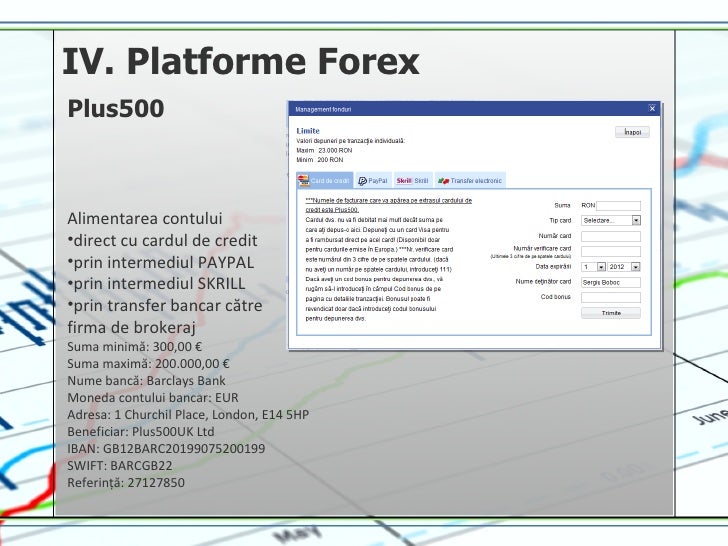Click the 'Moneda contului bancar: EUR' line
The height and width of the screenshot is (546, 728).
click(153, 398)
